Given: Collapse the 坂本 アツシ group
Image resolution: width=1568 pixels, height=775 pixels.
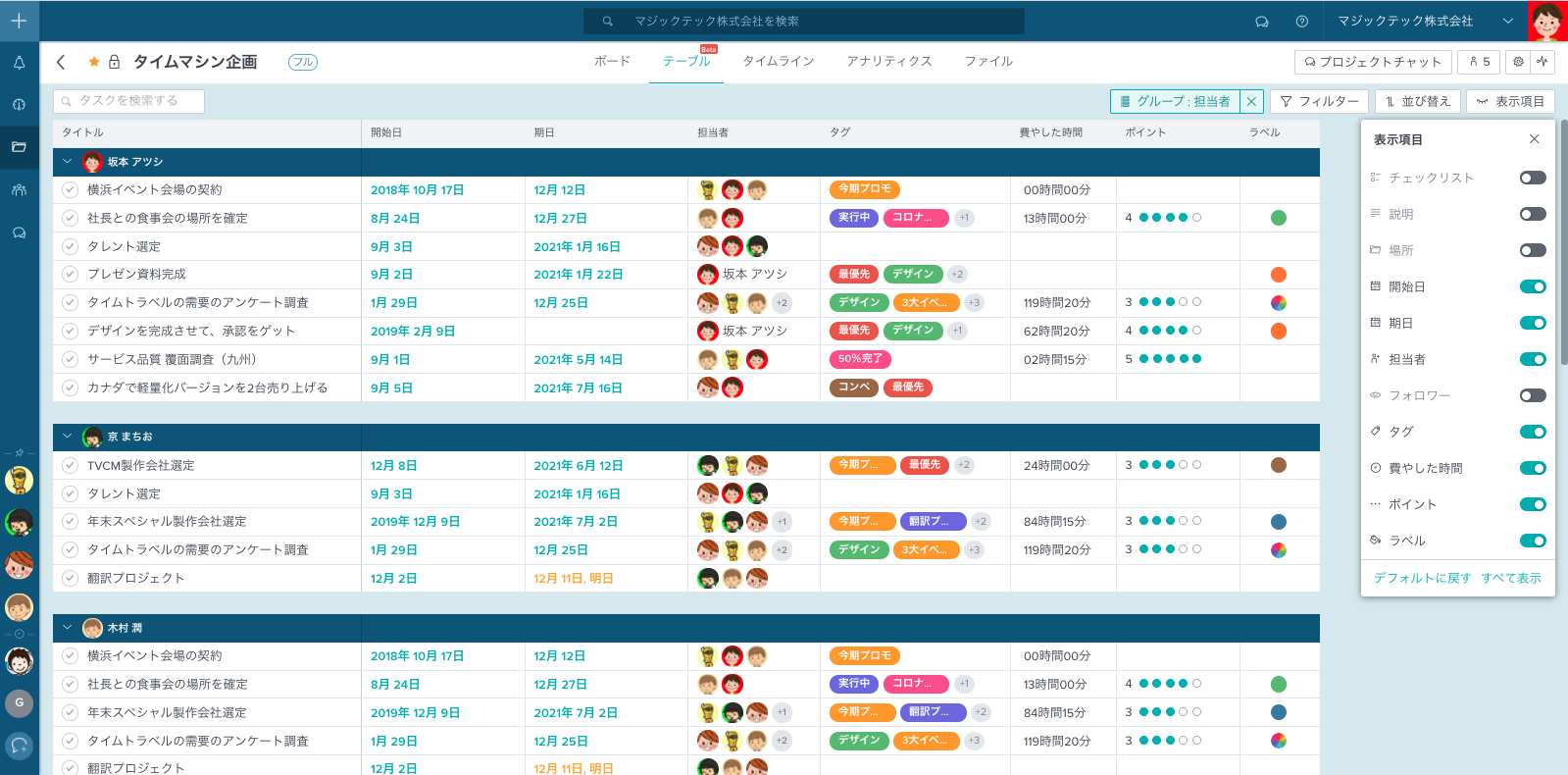Looking at the screenshot, I should pyautogui.click(x=67, y=162).
